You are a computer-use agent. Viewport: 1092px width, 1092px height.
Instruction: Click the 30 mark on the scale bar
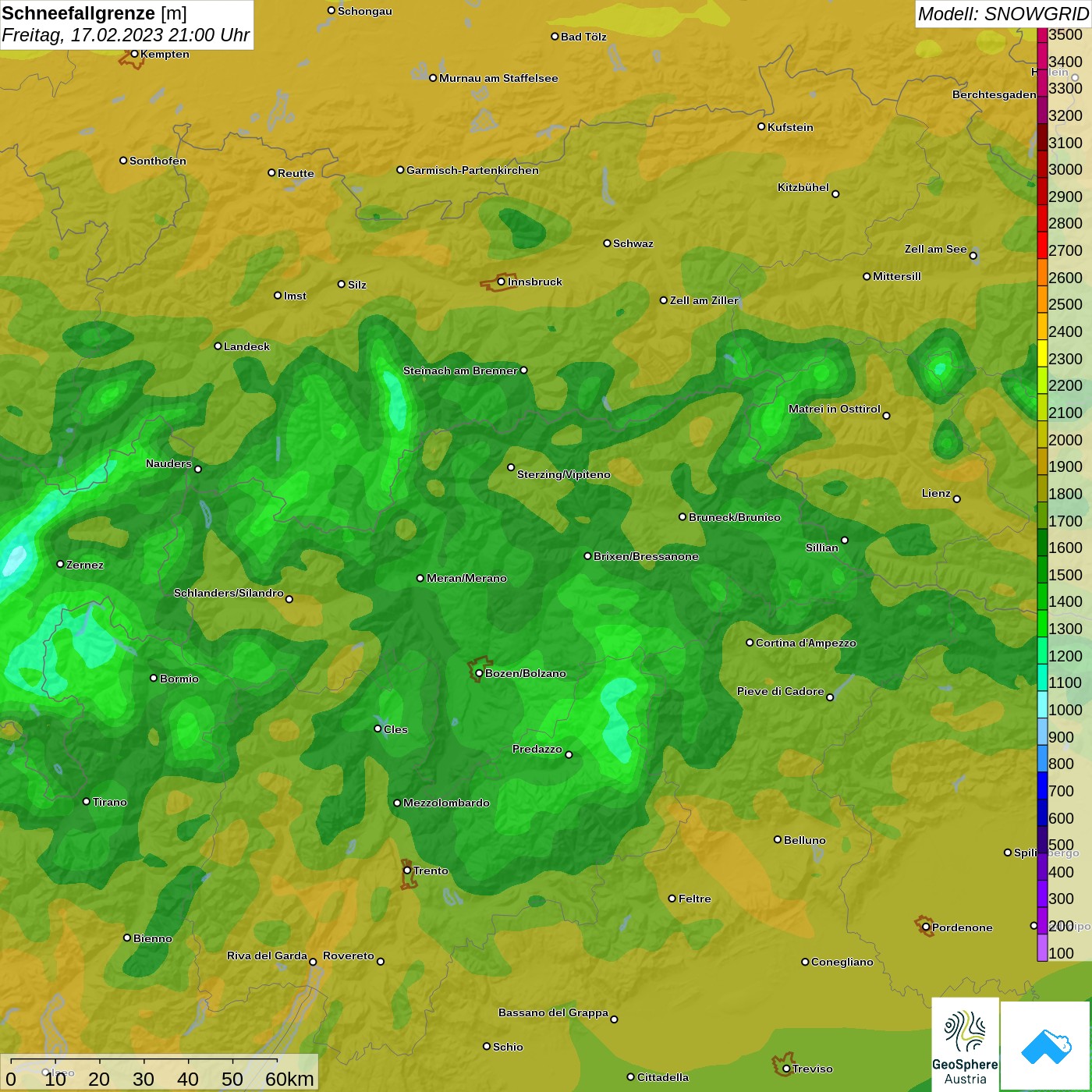click(144, 1079)
